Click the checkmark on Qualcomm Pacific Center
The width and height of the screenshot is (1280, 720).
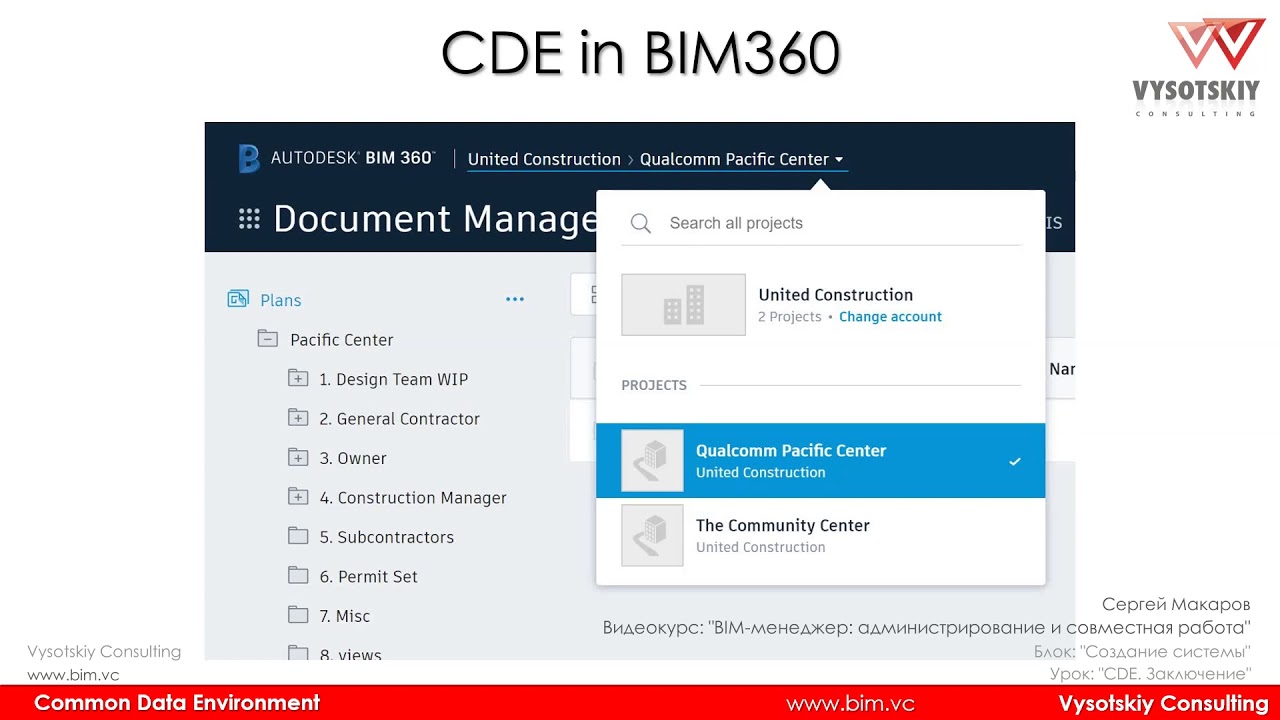(1015, 461)
